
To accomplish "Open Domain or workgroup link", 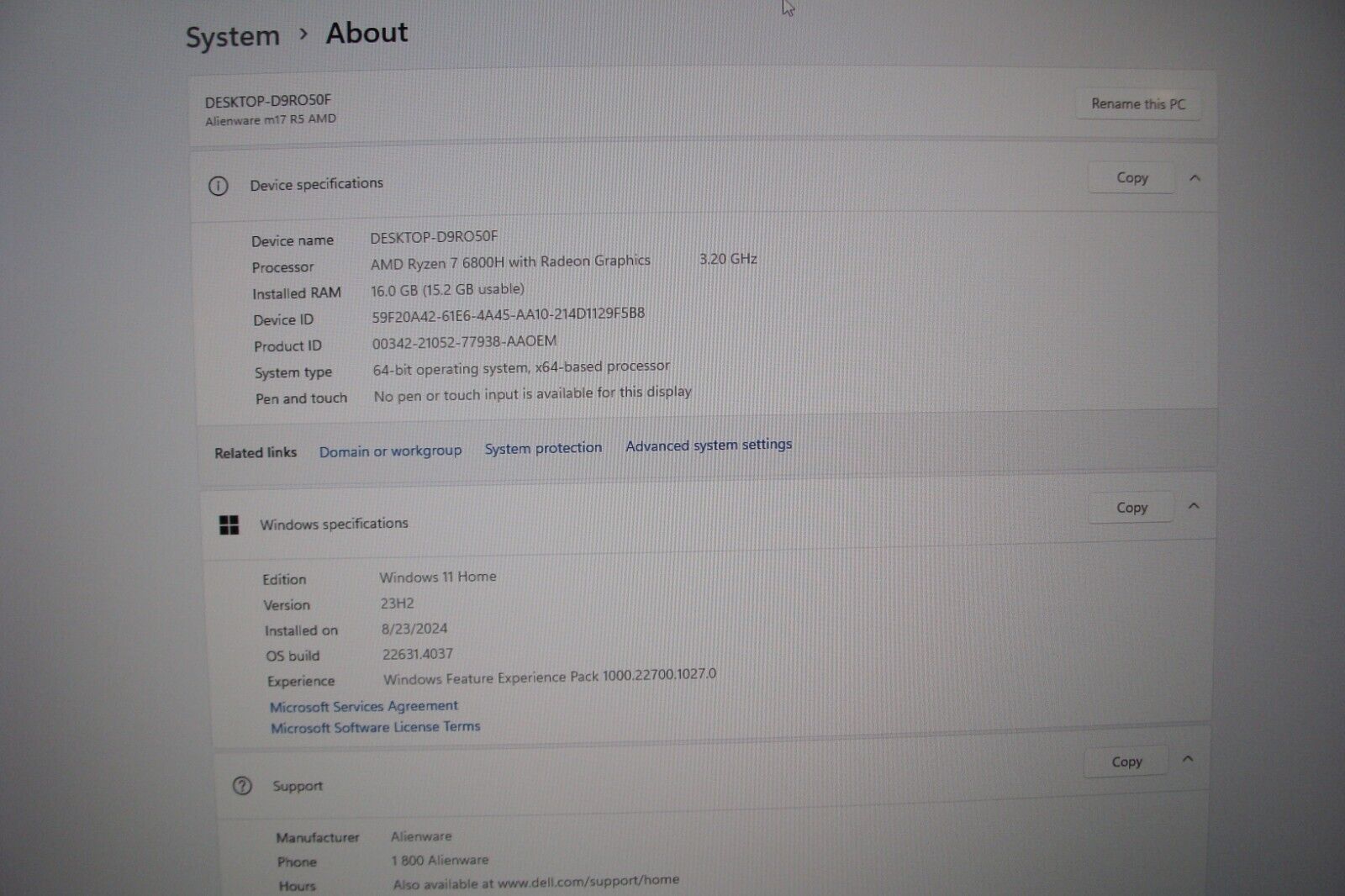I will coord(390,451).
